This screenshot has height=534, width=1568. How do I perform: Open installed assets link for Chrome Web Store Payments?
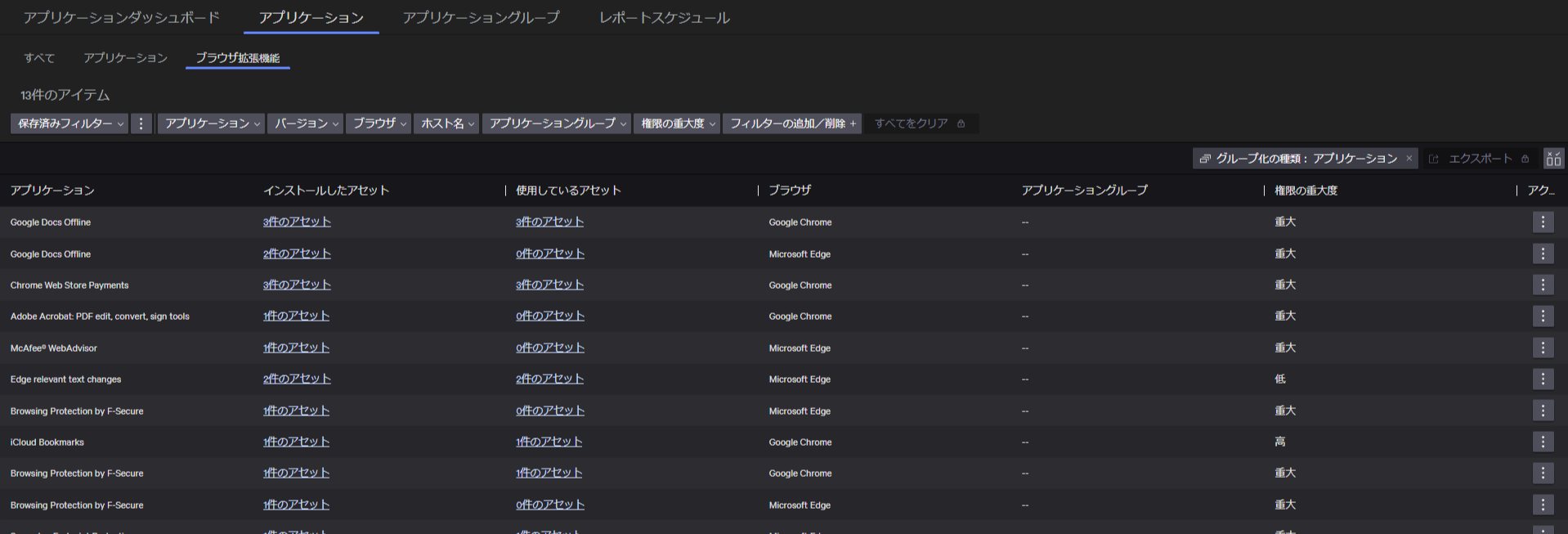point(297,285)
